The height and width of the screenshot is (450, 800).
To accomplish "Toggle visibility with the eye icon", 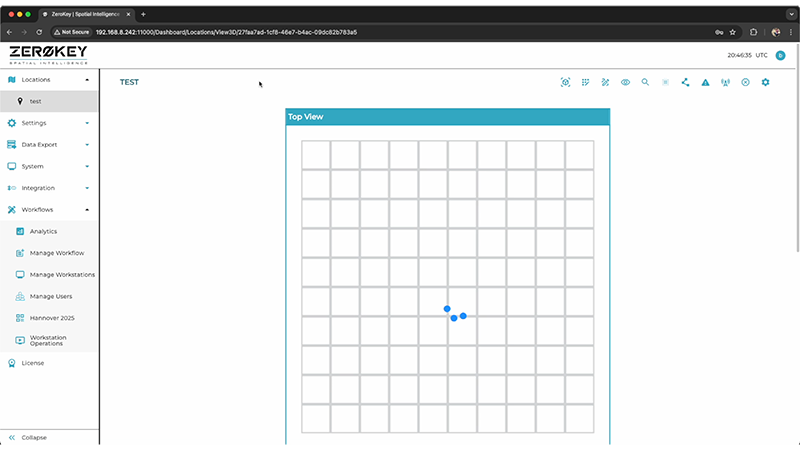I will point(625,82).
